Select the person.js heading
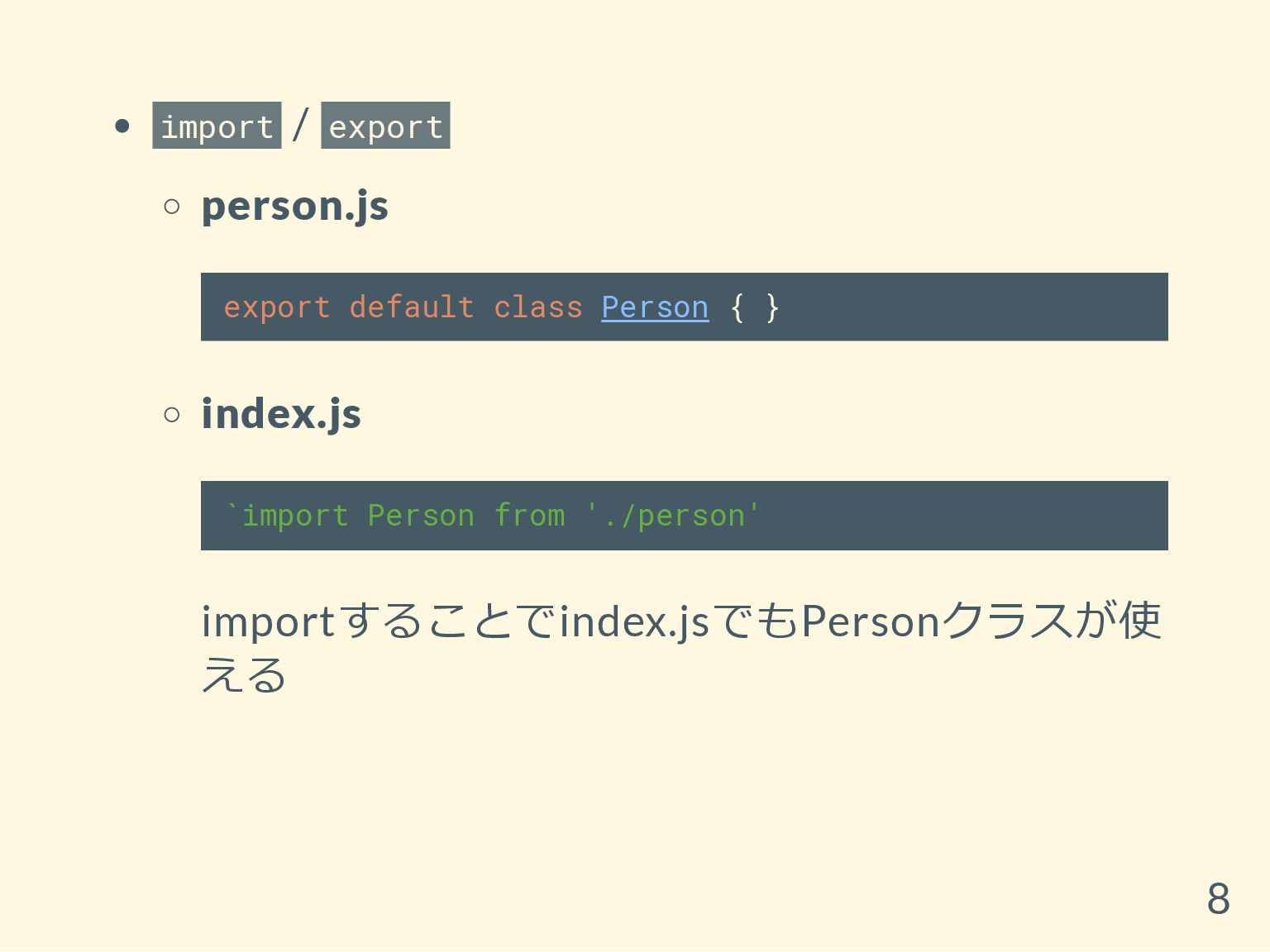 [x=294, y=206]
